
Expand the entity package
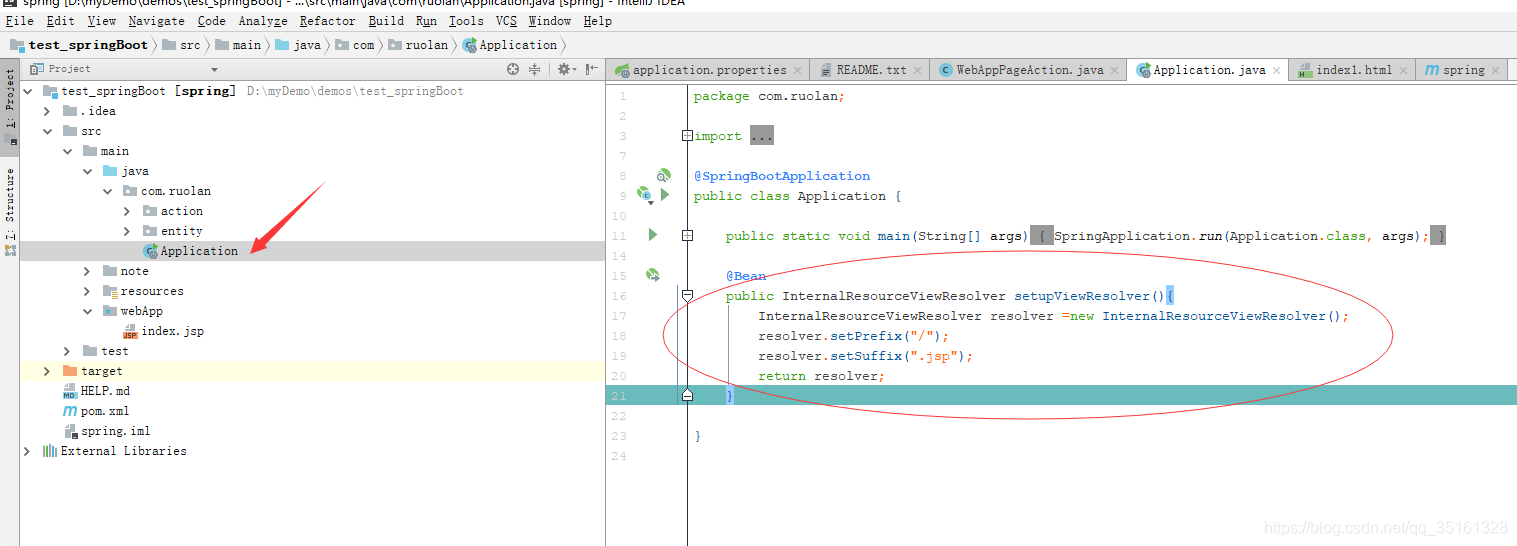pos(127,231)
